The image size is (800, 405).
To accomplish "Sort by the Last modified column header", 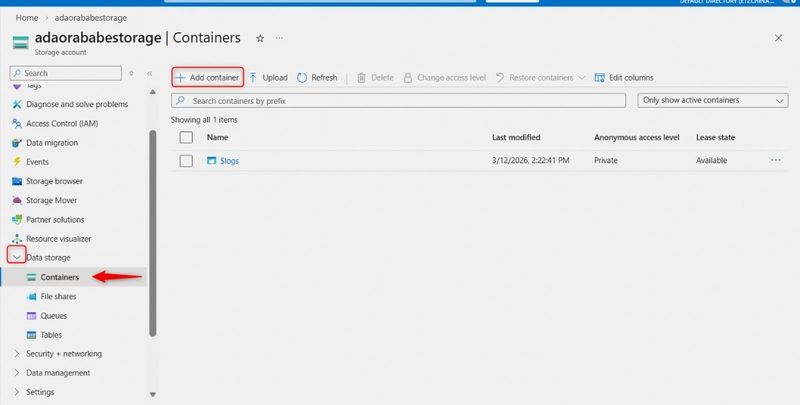I will point(516,137).
